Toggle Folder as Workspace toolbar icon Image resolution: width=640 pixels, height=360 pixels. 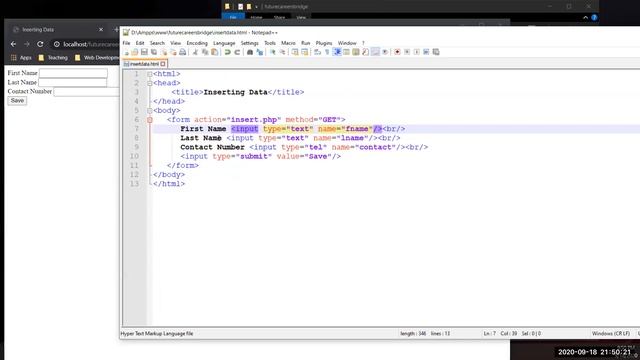[x=375, y=52]
